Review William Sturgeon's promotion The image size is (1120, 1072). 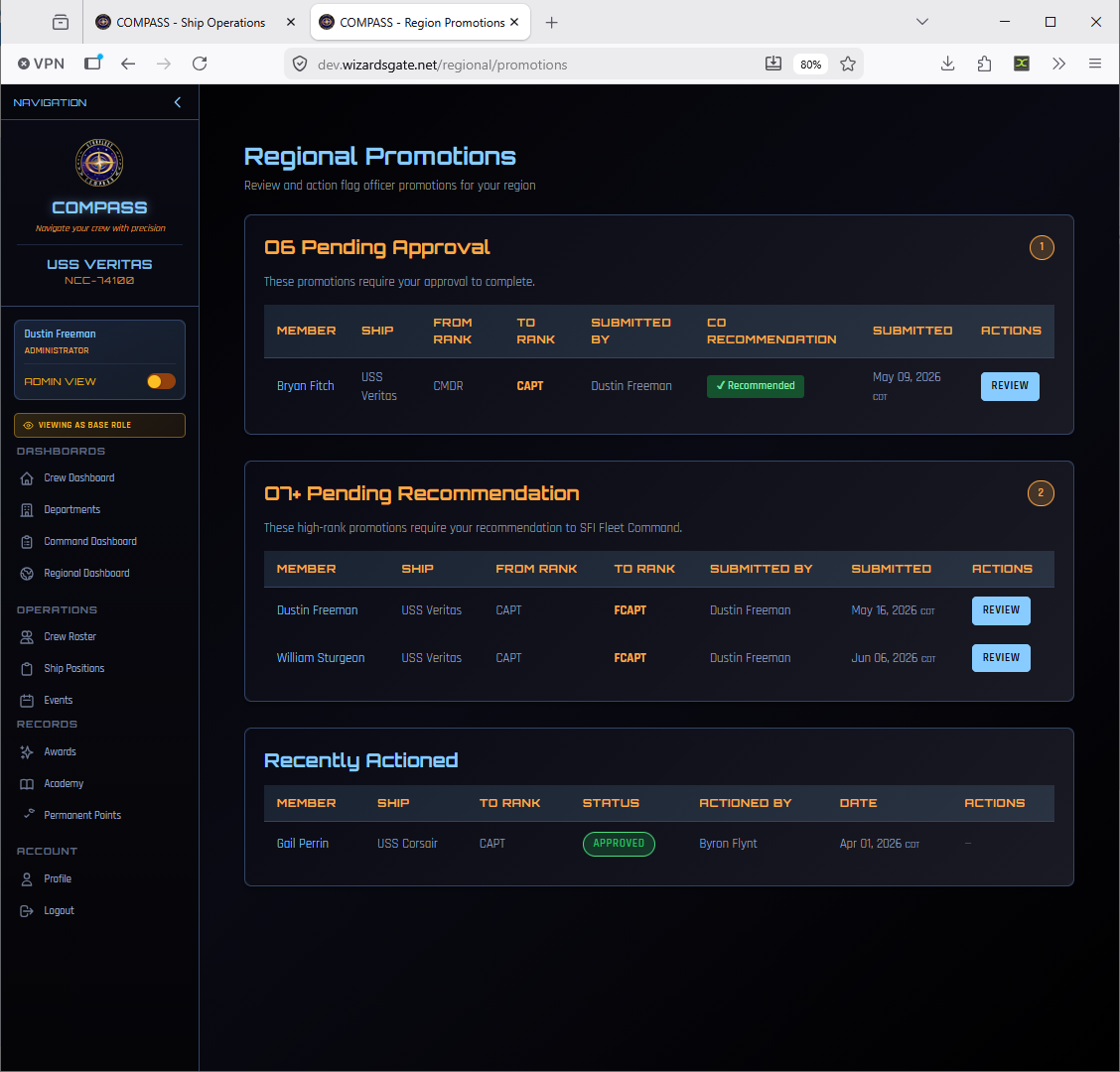1001,658
